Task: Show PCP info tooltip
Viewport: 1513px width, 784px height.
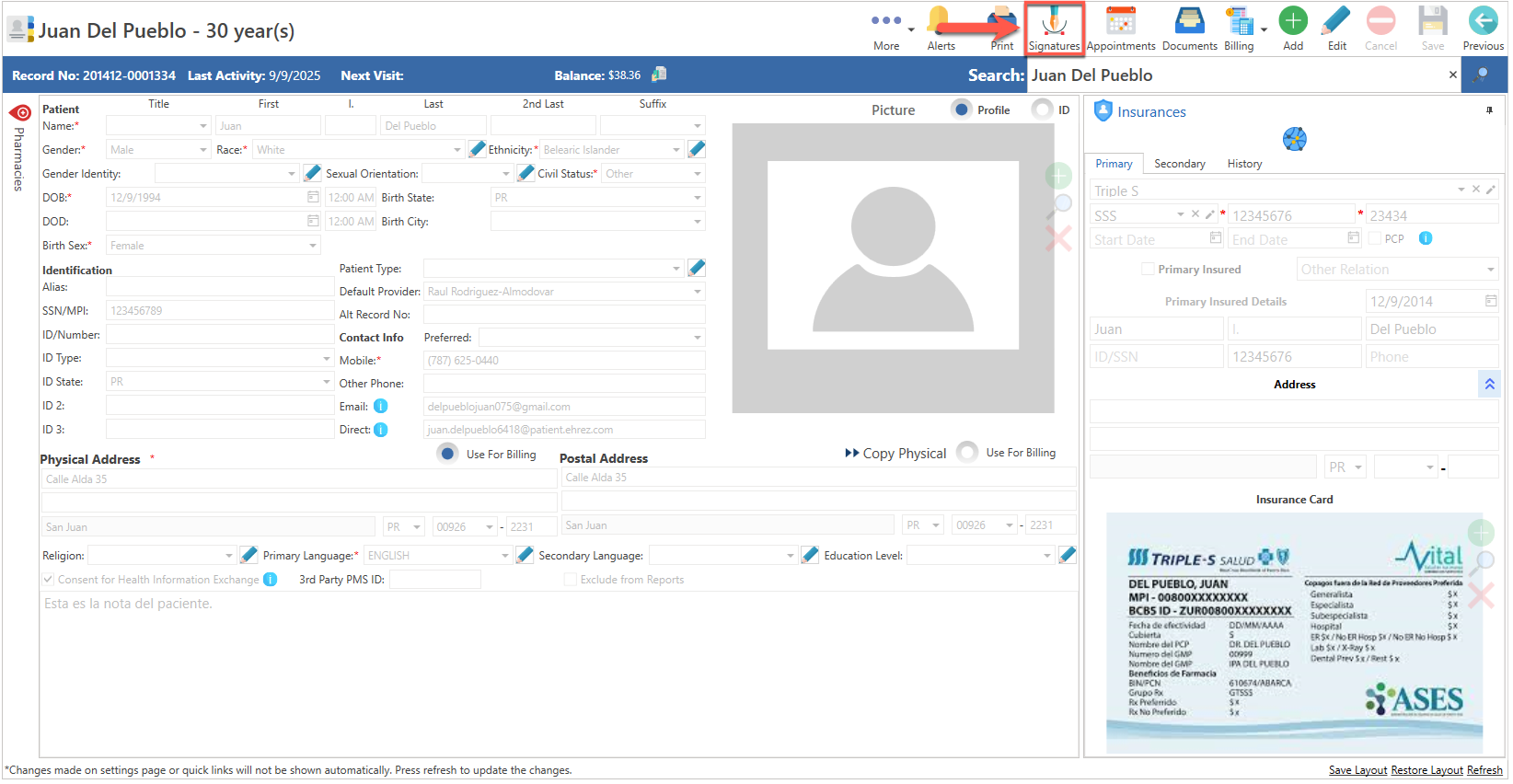Action: click(1425, 238)
